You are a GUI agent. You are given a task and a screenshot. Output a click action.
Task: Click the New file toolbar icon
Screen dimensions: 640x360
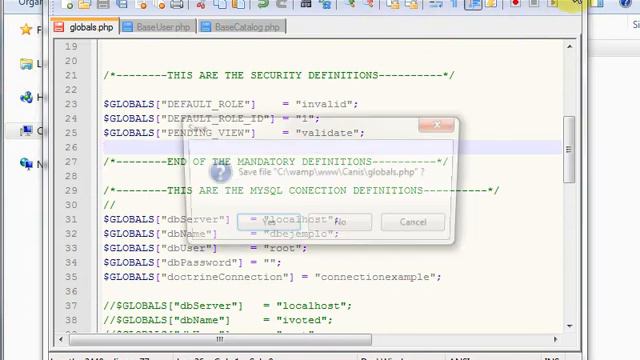point(67,4)
